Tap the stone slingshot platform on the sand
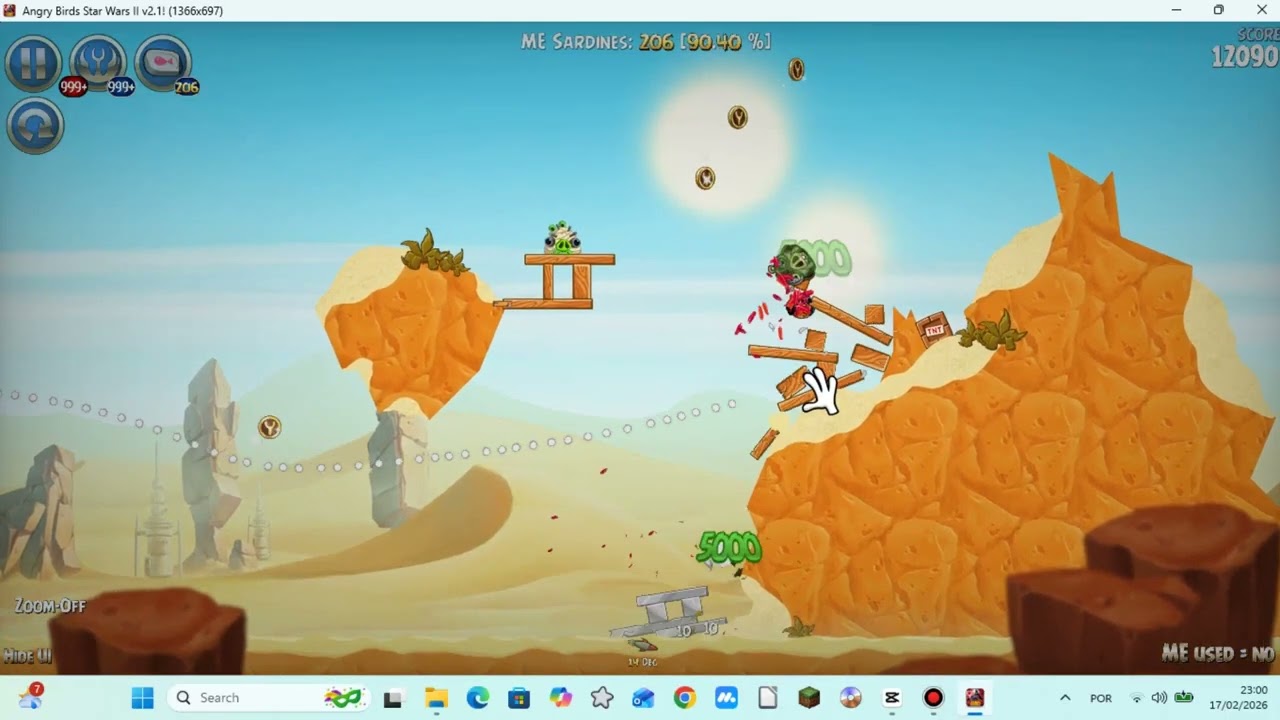Viewport: 1280px width, 720px height. pos(668,615)
